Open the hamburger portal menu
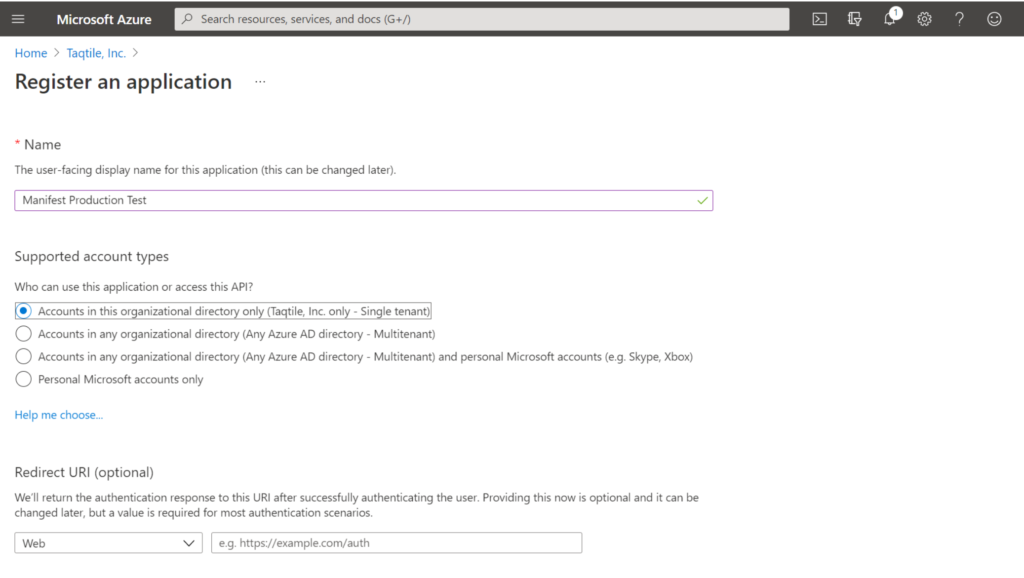 18,19
